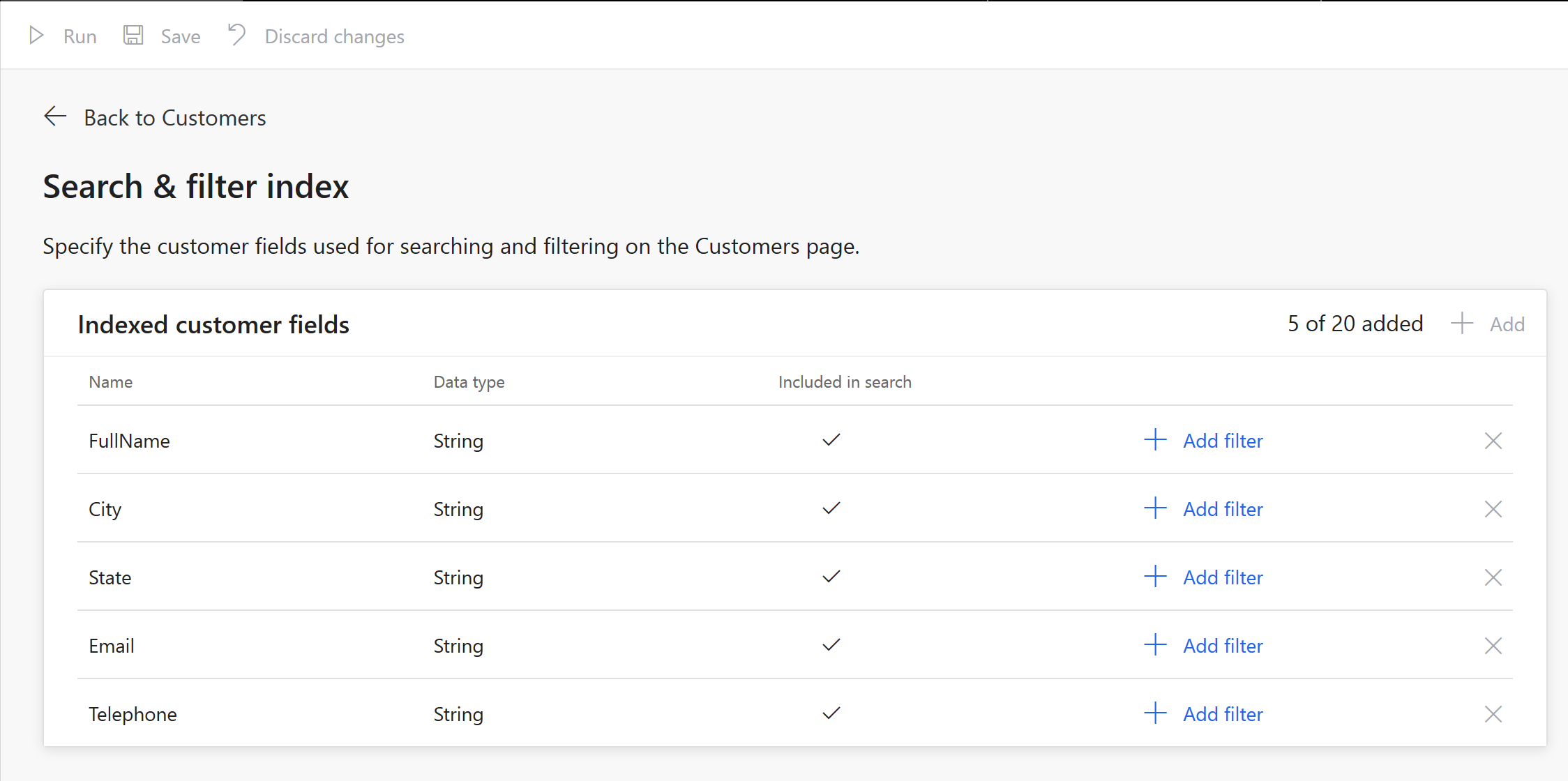Click the Add button in Indexed customer fields
Image resolution: width=1568 pixels, height=781 pixels.
(x=1507, y=323)
